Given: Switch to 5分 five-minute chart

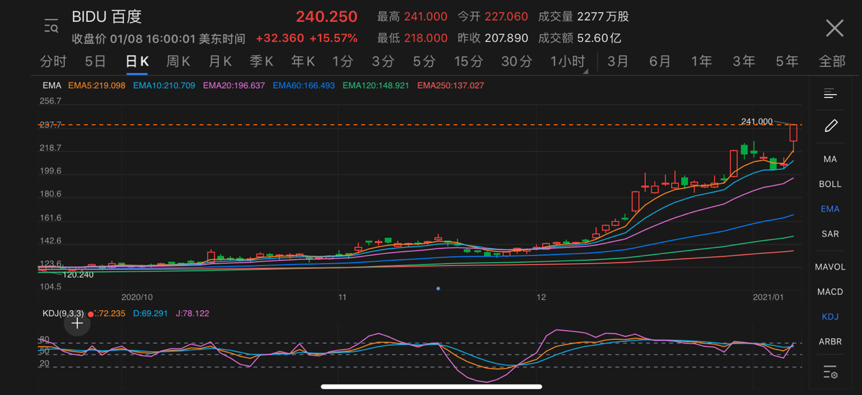Looking at the screenshot, I should [x=424, y=62].
